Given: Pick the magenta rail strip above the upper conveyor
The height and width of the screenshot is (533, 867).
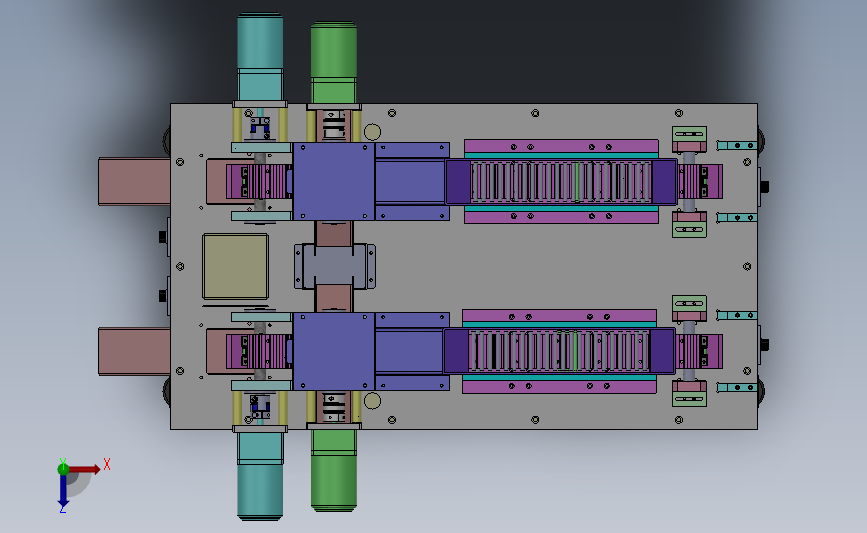Looking at the screenshot, I should 561,147.
